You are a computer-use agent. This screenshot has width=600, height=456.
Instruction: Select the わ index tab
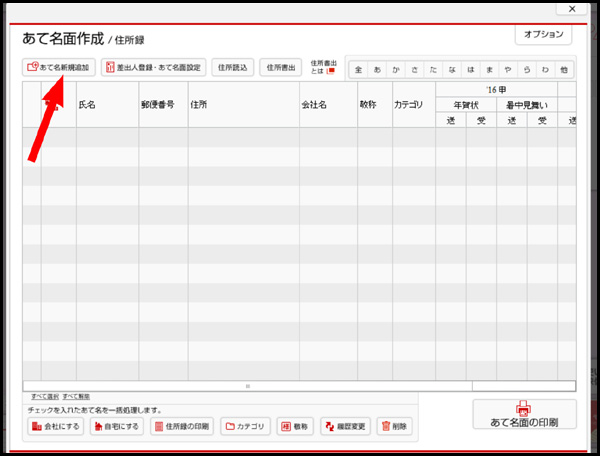546,70
